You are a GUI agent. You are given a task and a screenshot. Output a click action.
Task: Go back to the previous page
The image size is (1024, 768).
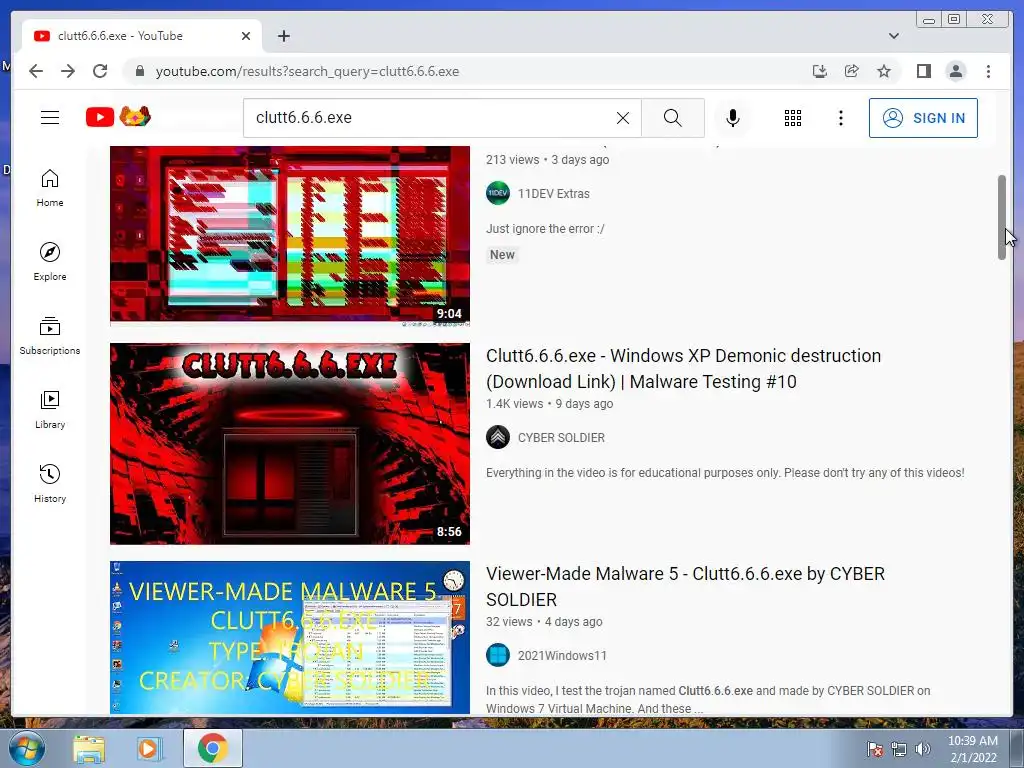tap(36, 71)
